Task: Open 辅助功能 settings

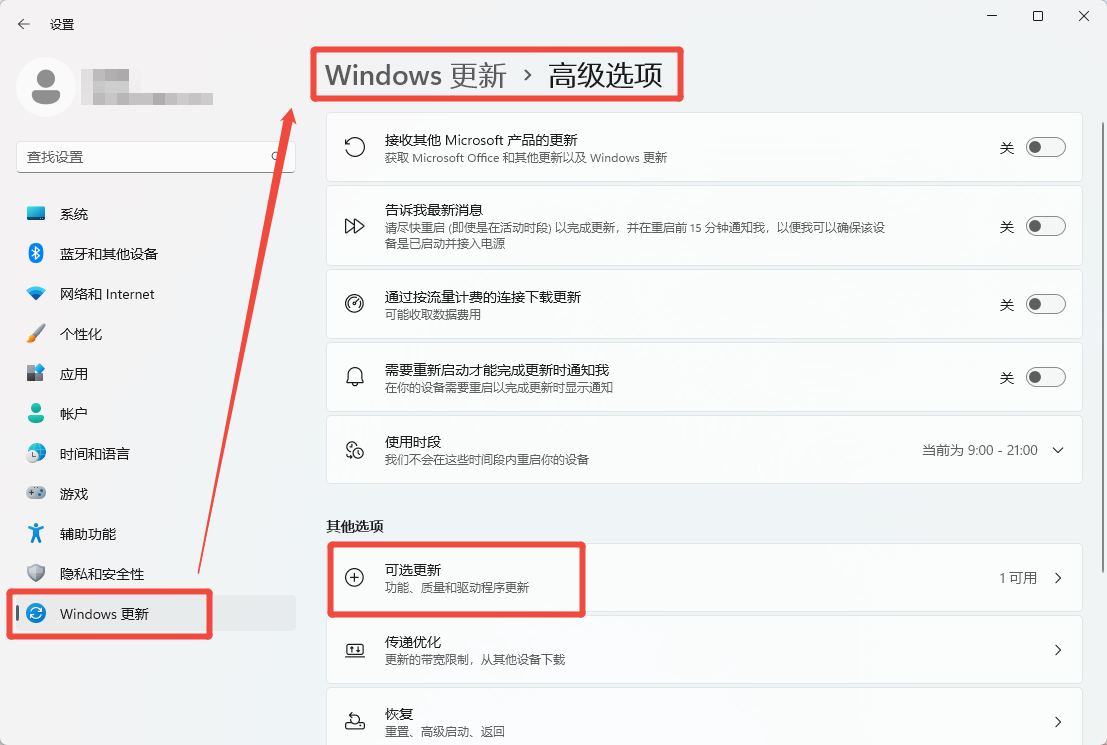Action: click(155, 533)
